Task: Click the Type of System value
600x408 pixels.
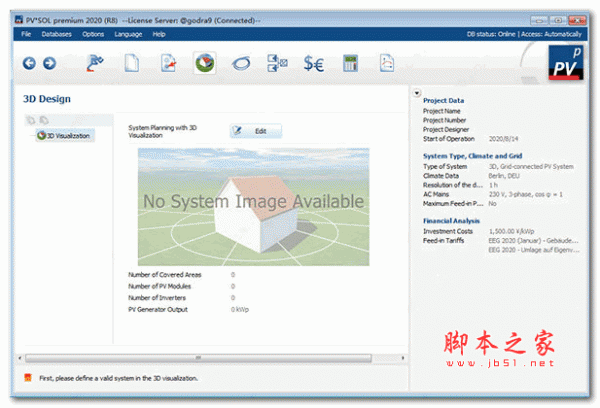Action: click(531, 166)
